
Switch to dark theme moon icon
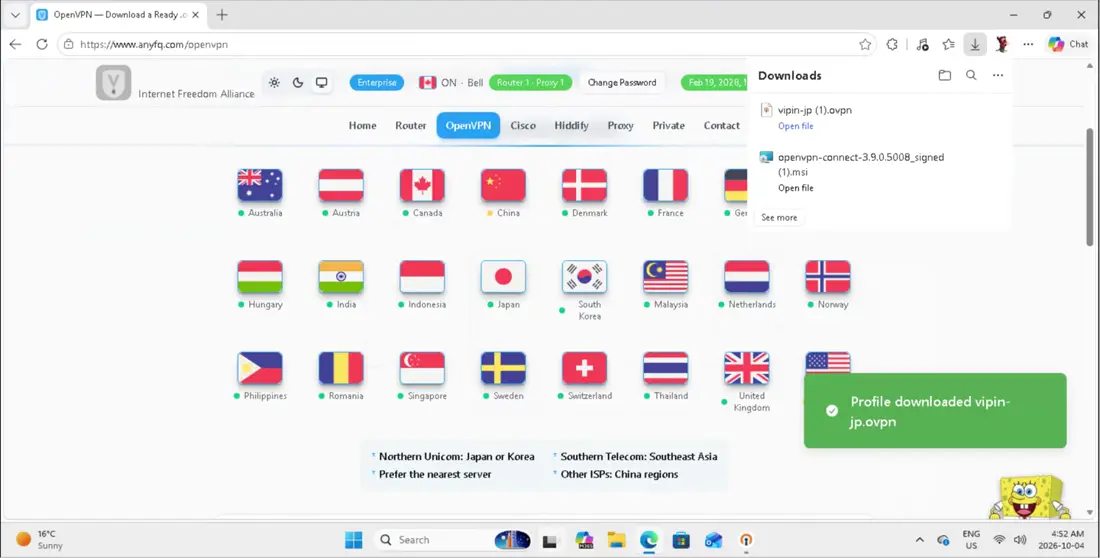(298, 83)
